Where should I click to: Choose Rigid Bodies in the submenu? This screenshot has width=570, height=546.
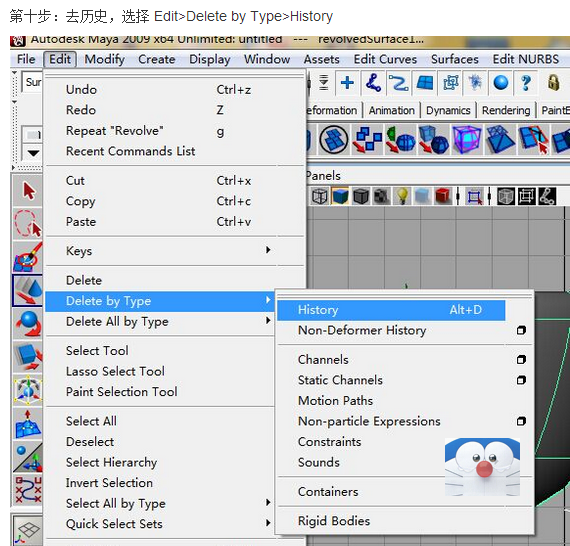[x=334, y=521]
